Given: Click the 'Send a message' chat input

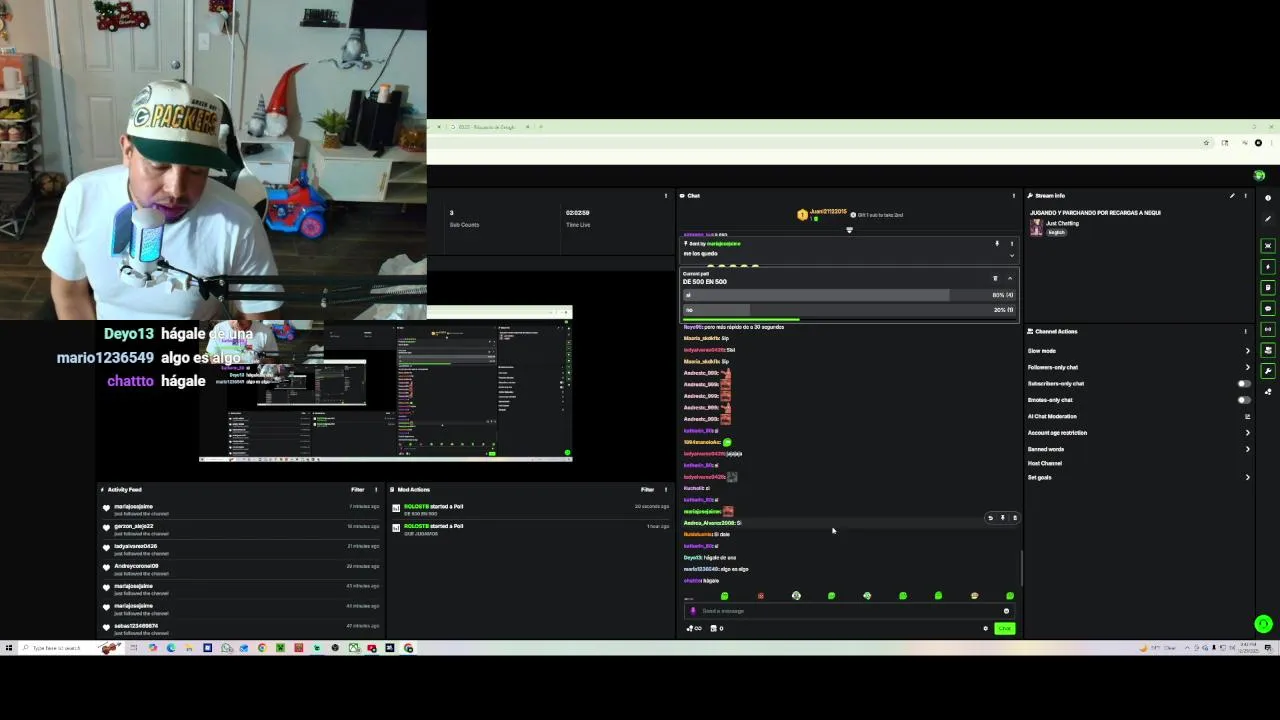Looking at the screenshot, I should click(848, 611).
